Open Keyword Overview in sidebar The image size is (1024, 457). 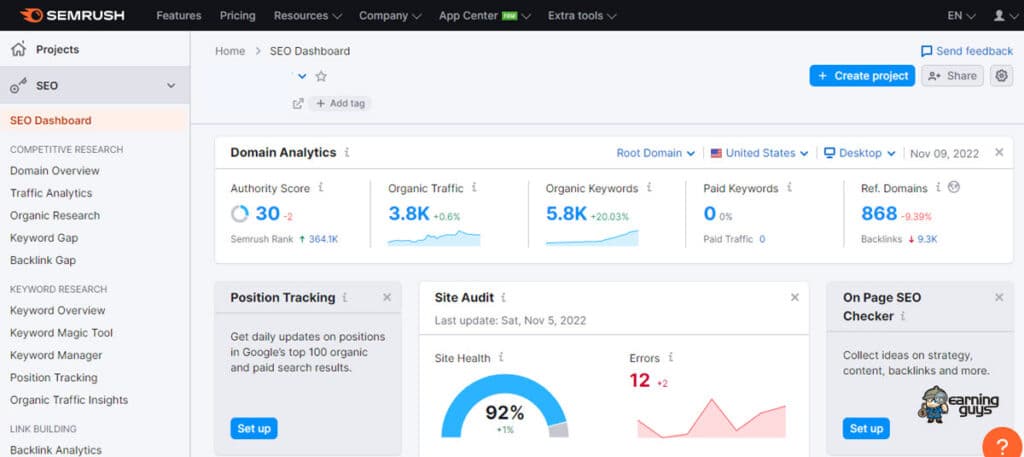click(x=57, y=310)
